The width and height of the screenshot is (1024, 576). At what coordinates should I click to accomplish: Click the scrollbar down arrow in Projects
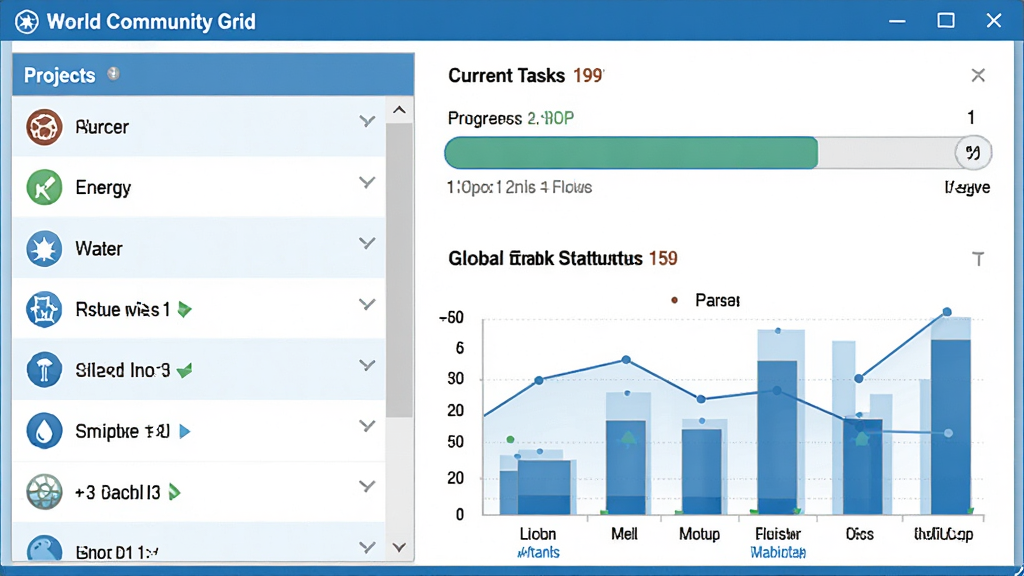[400, 547]
